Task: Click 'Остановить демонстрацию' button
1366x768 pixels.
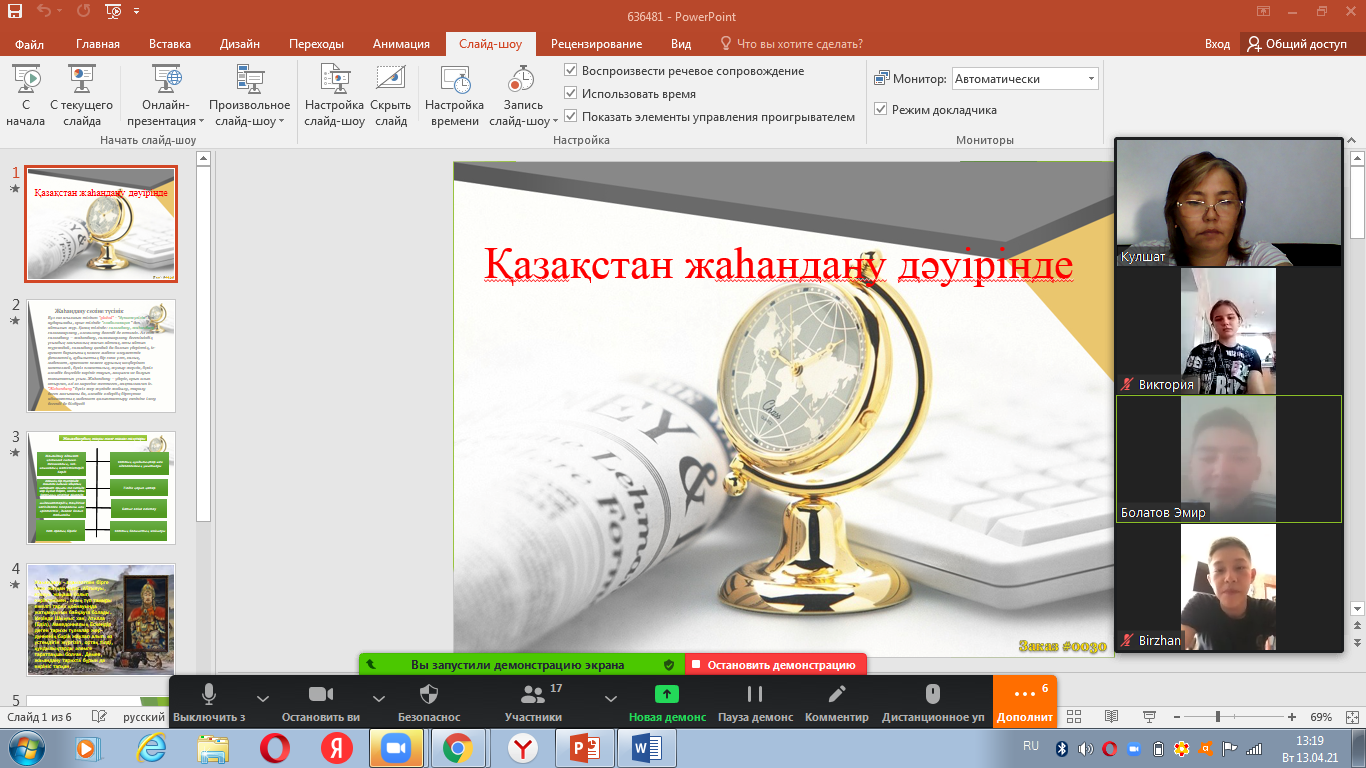Action: (x=776, y=665)
